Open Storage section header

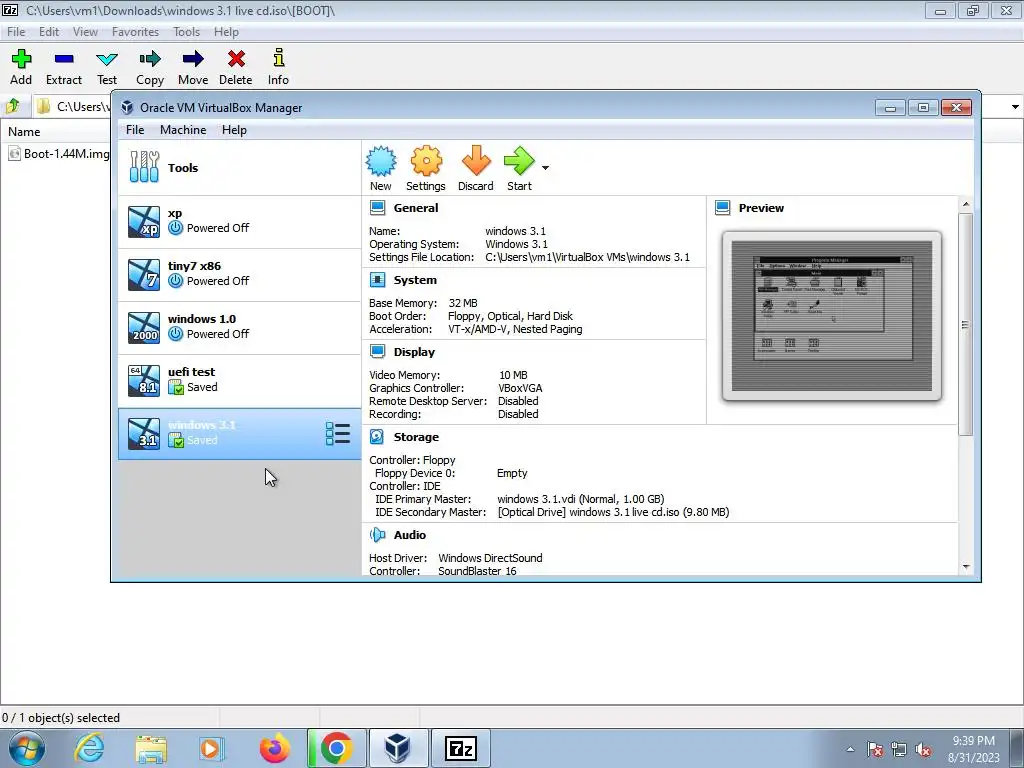coord(416,437)
